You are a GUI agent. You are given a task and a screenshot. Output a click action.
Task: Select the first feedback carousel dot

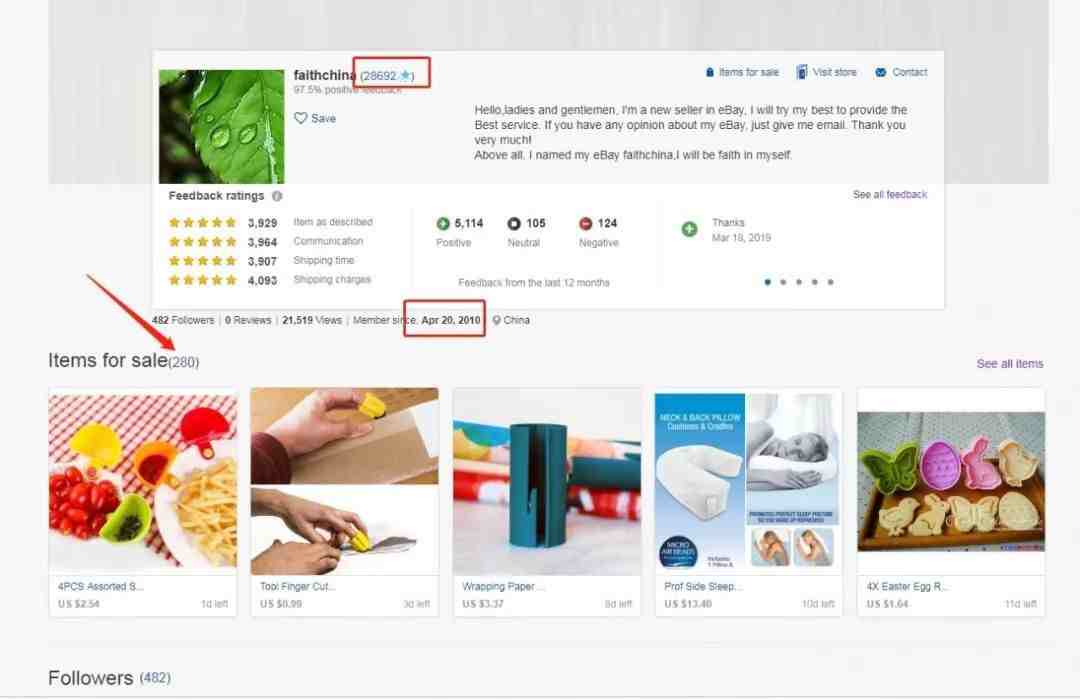(767, 282)
